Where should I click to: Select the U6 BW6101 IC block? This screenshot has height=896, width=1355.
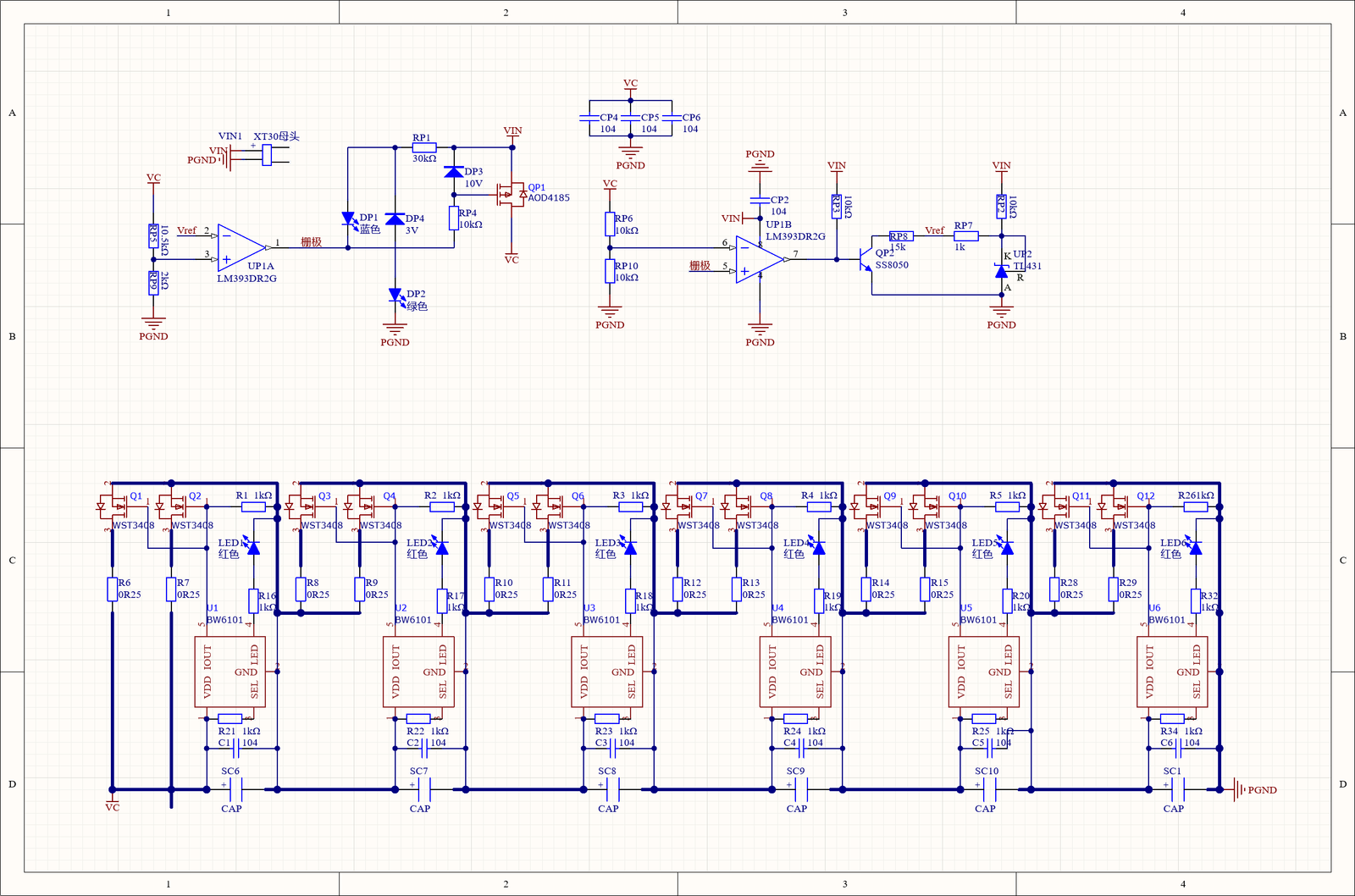click(x=1172, y=672)
